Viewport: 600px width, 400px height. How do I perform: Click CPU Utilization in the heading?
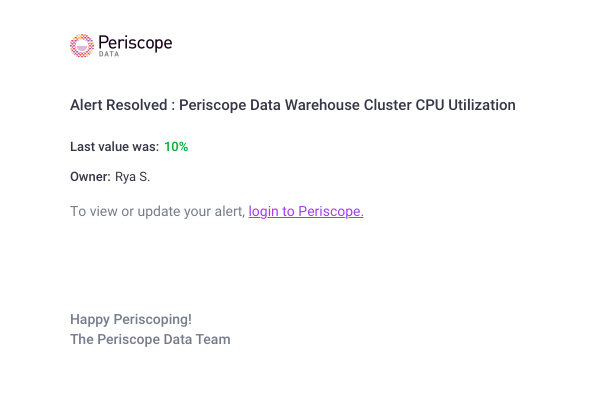click(465, 105)
